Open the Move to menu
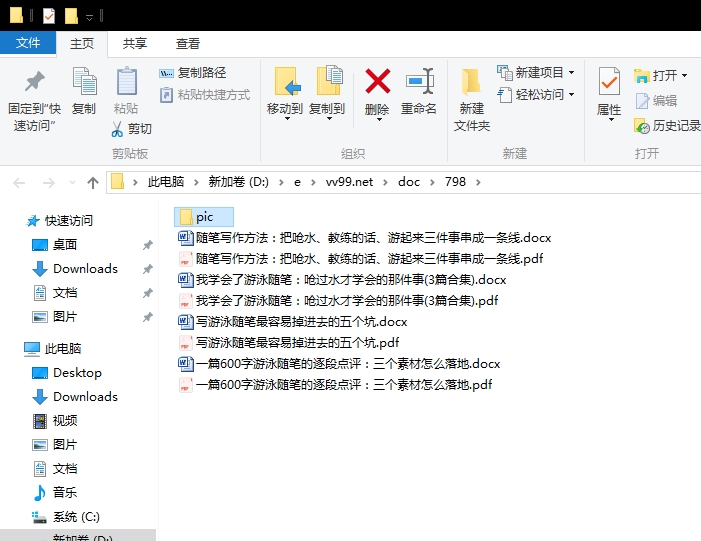This screenshot has width=701, height=541. (285, 94)
